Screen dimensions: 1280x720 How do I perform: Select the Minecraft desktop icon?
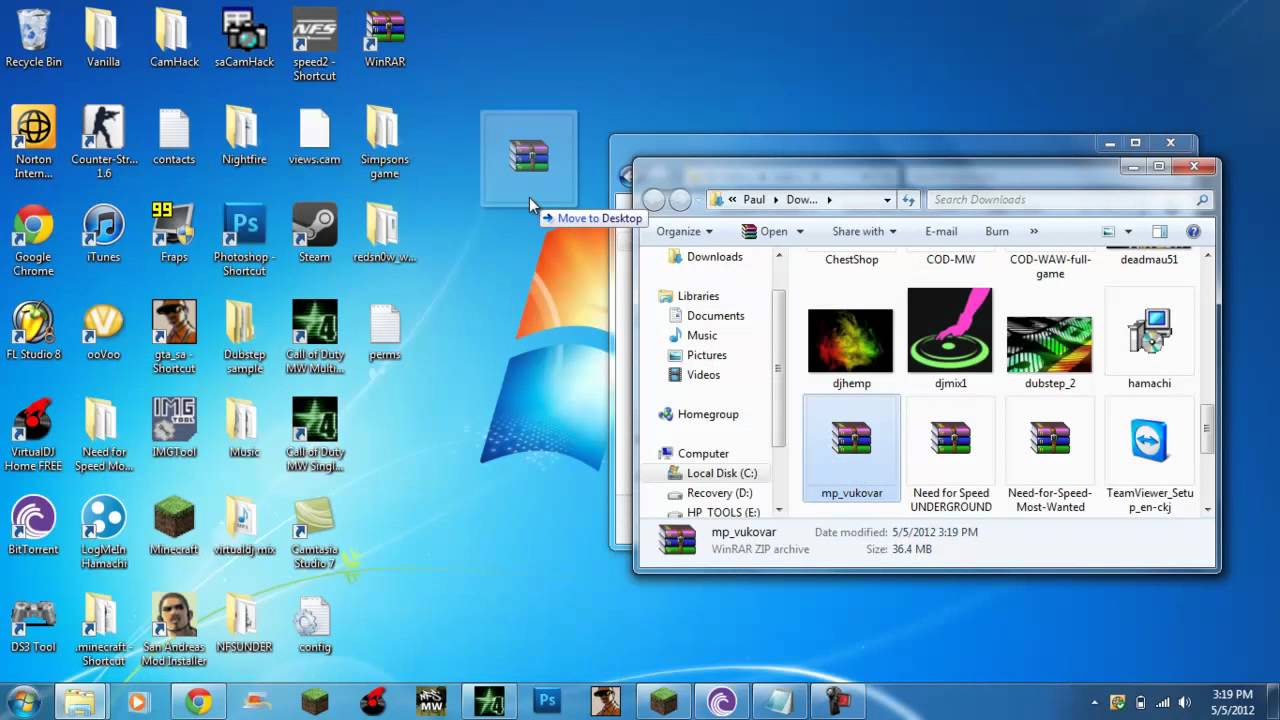click(174, 526)
